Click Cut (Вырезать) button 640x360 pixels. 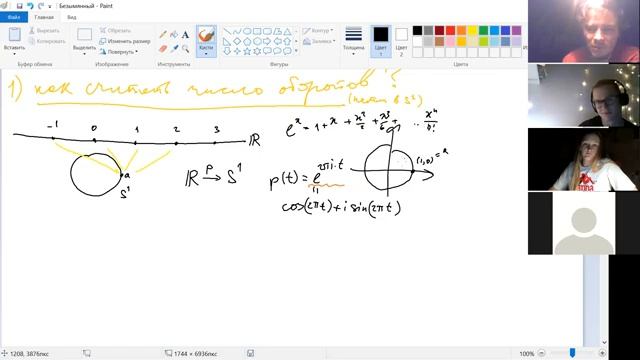click(44, 31)
